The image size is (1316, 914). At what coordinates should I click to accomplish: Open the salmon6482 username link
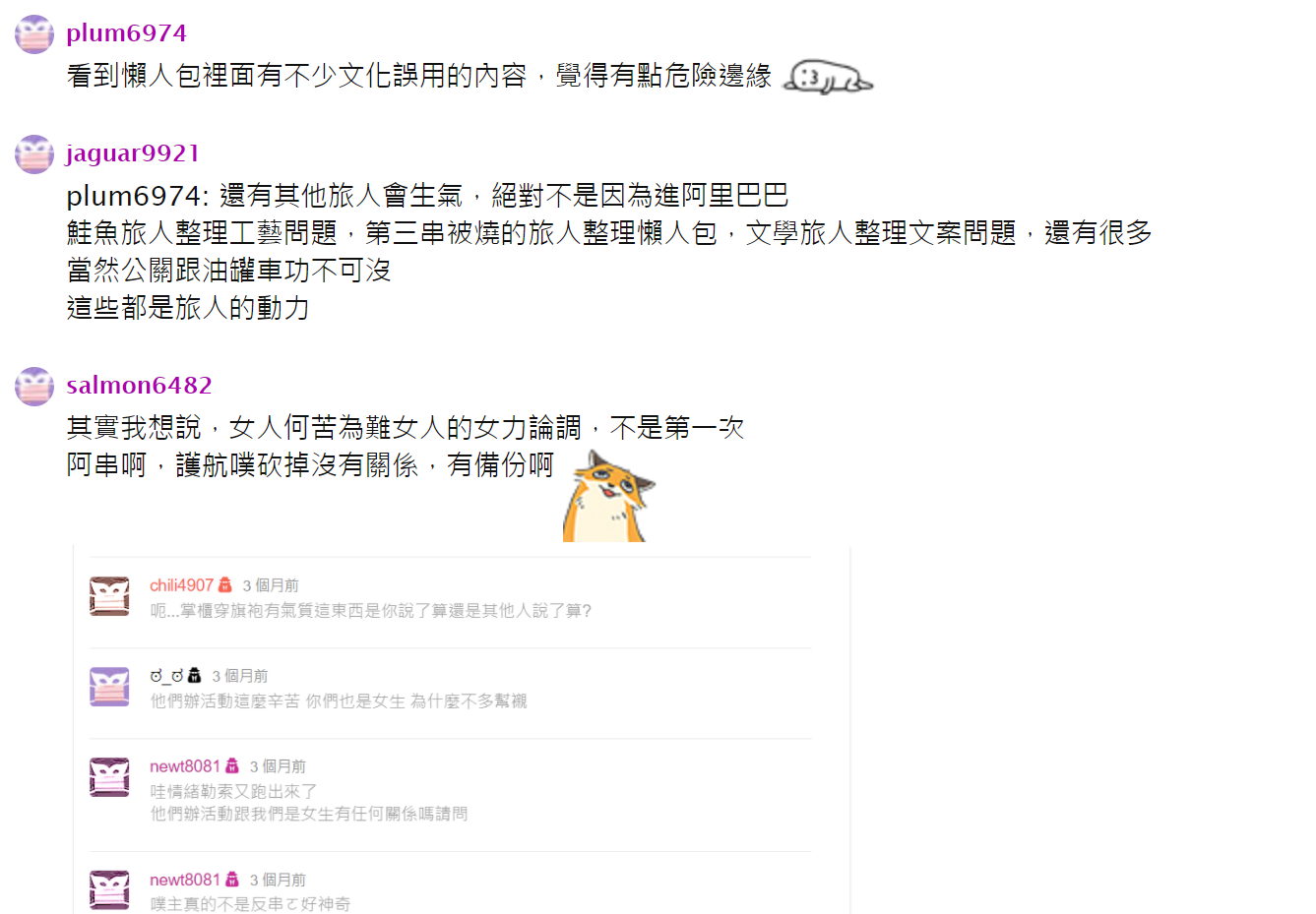pos(139,385)
